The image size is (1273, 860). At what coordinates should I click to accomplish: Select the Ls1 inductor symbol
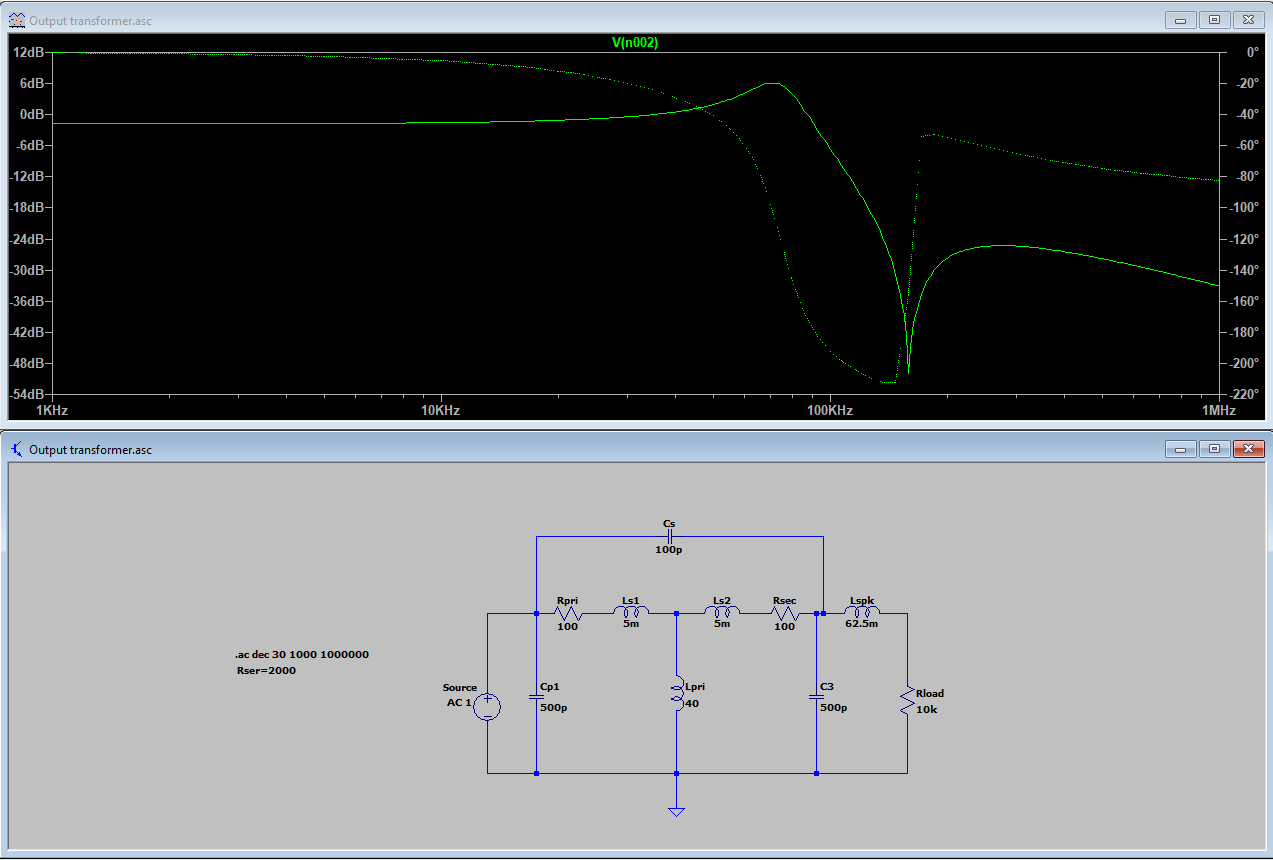(631, 612)
